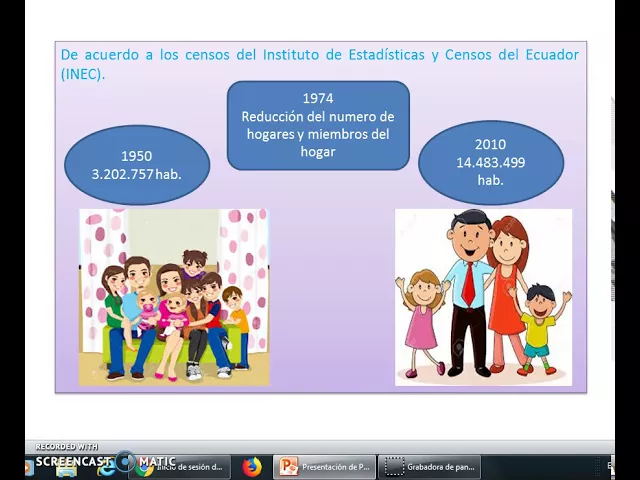Image resolution: width=640 pixels, height=480 pixels.
Task: Launch the Internet Explorer taskbar icon
Action: tap(105, 468)
